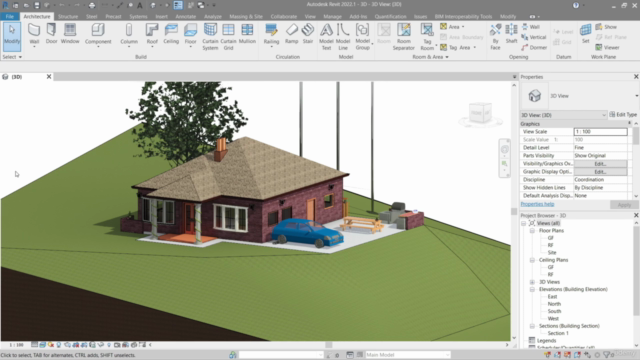Select the Model Line tool

click(x=343, y=37)
